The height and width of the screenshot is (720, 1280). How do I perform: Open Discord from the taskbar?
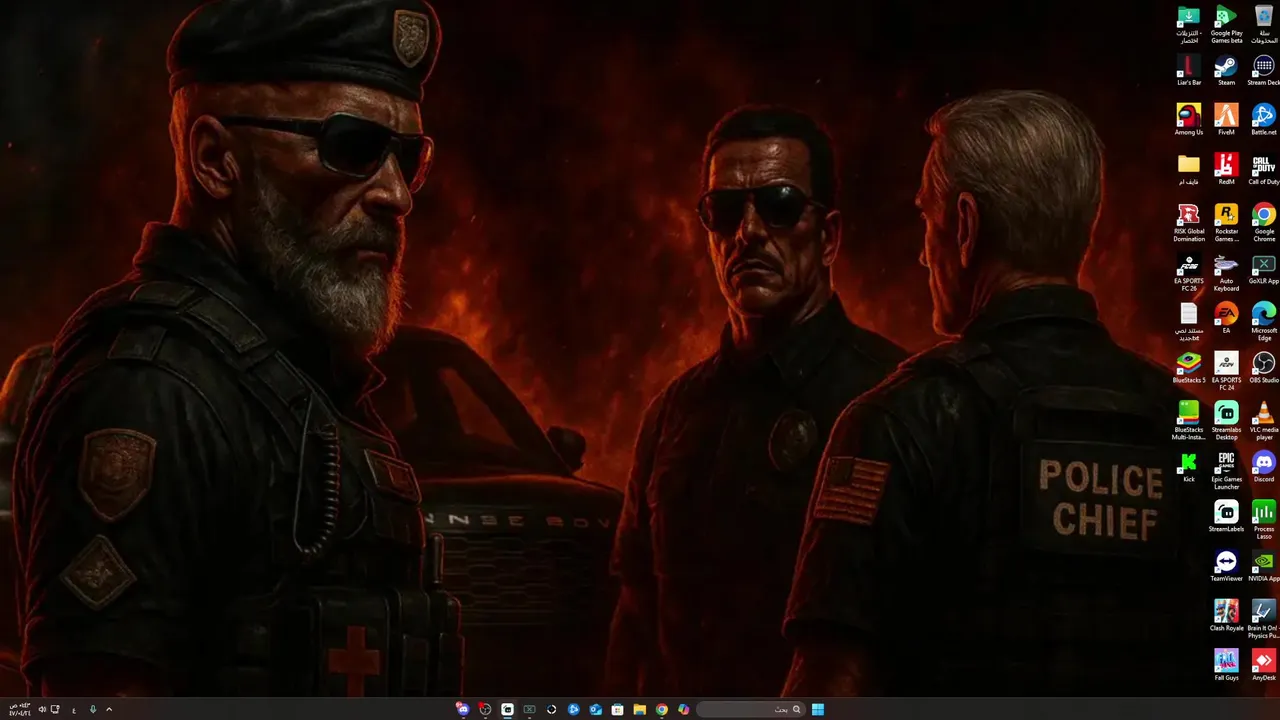point(462,709)
